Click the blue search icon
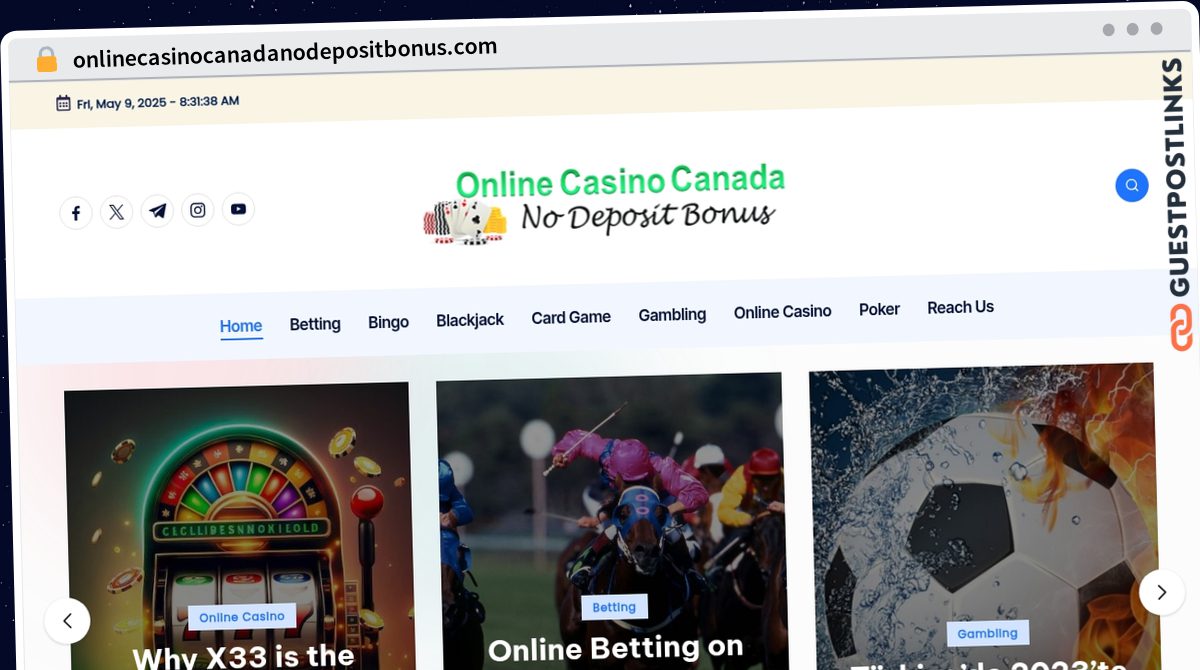1200x670 pixels. click(x=1132, y=185)
